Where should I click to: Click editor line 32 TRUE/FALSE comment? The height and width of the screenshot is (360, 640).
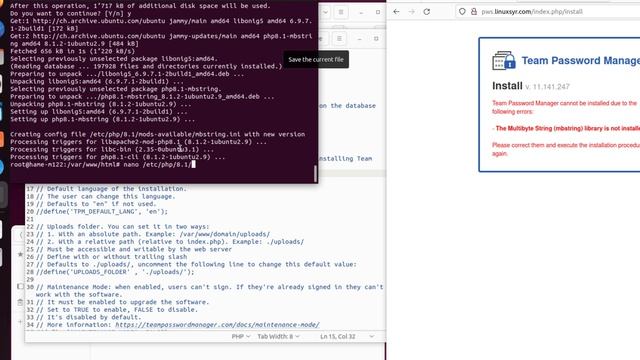click(x=116, y=310)
